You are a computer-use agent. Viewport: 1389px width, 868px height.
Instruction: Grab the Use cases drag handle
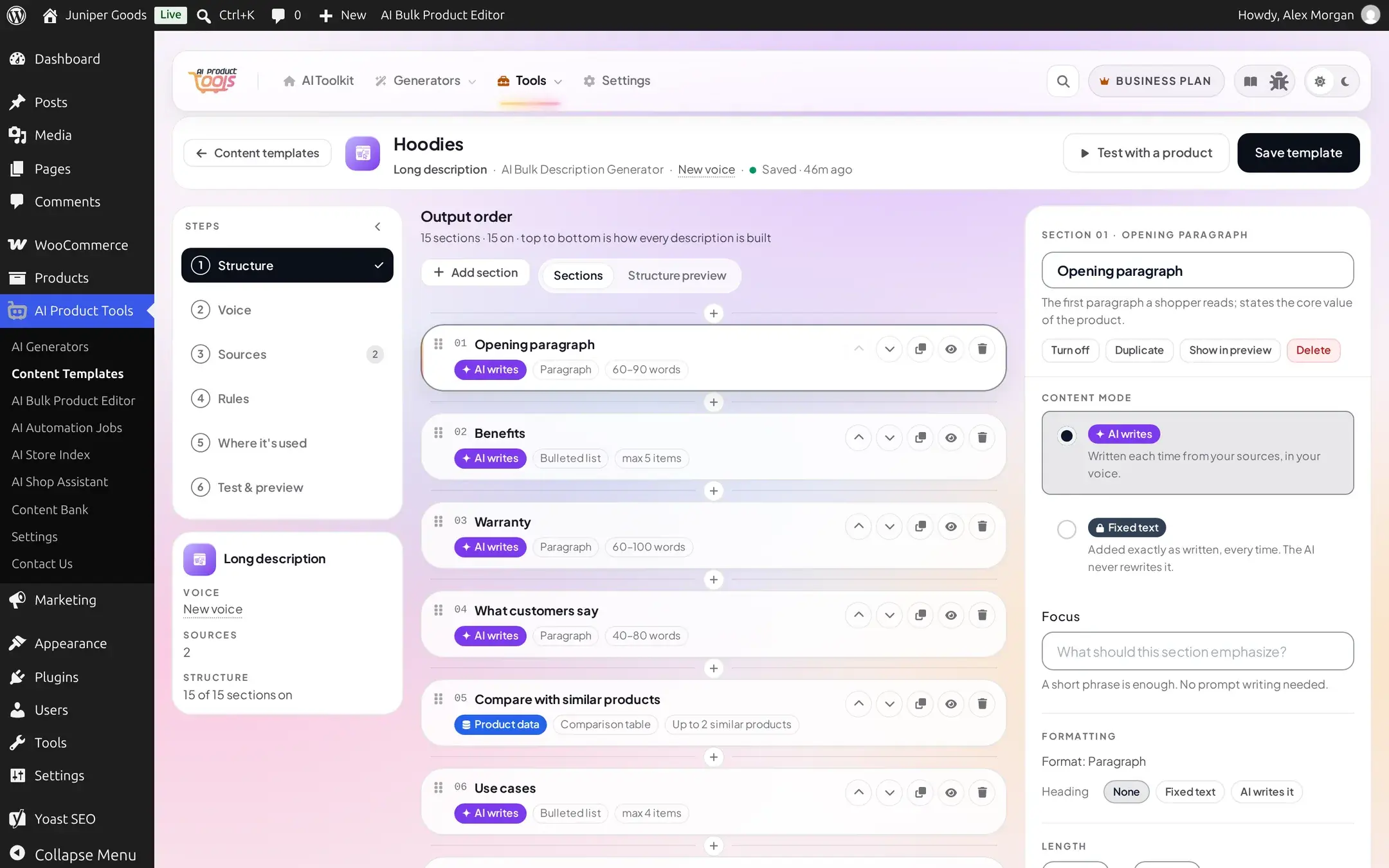pos(439,788)
